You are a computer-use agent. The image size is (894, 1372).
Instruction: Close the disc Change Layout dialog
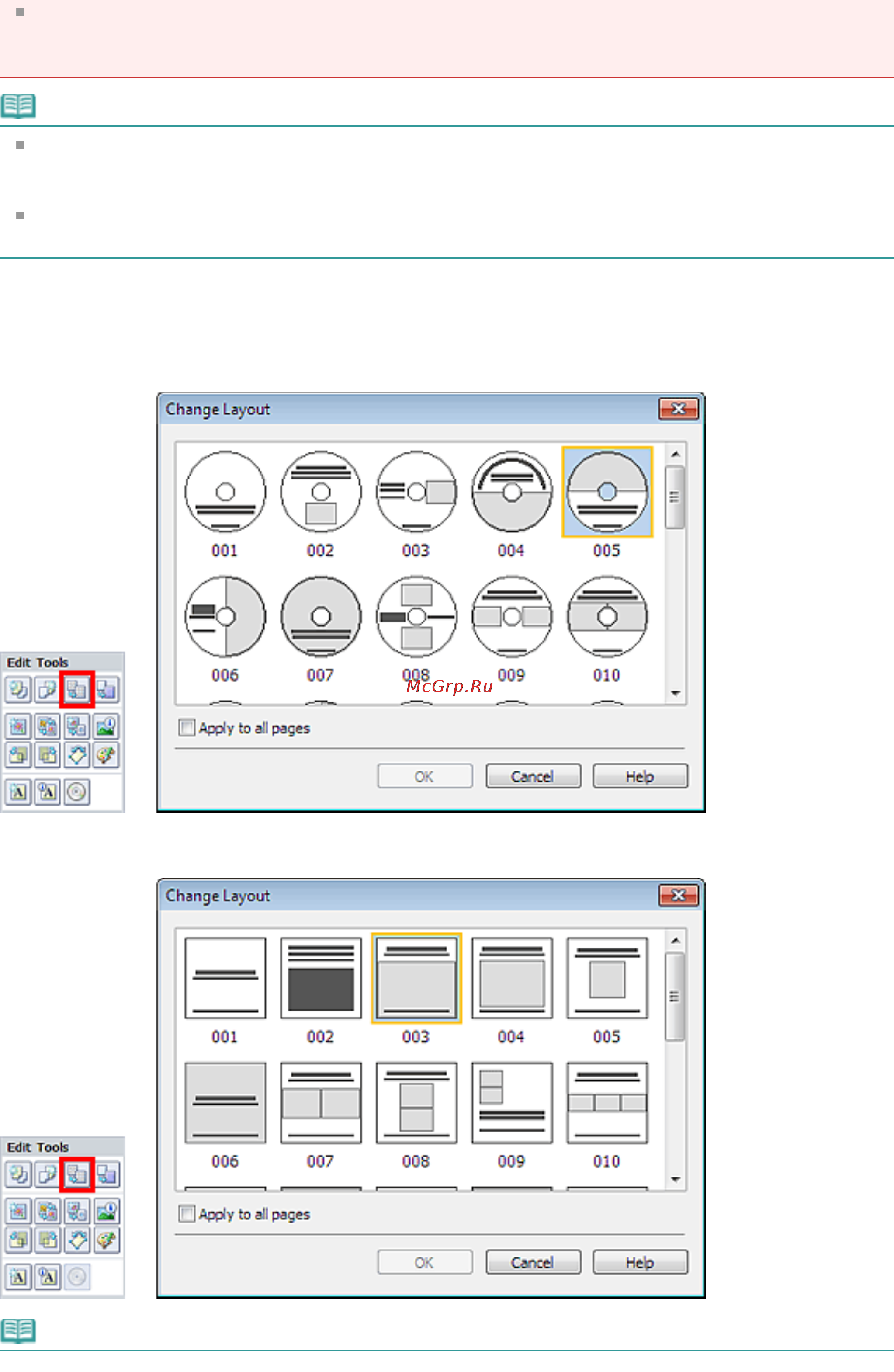[679, 409]
